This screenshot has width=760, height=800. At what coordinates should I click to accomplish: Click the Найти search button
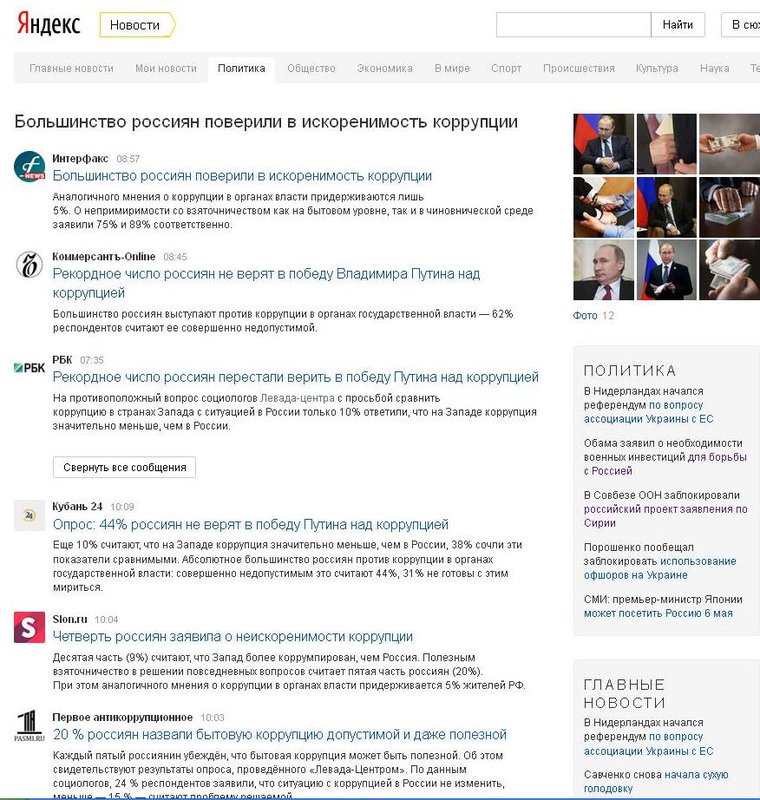677,25
